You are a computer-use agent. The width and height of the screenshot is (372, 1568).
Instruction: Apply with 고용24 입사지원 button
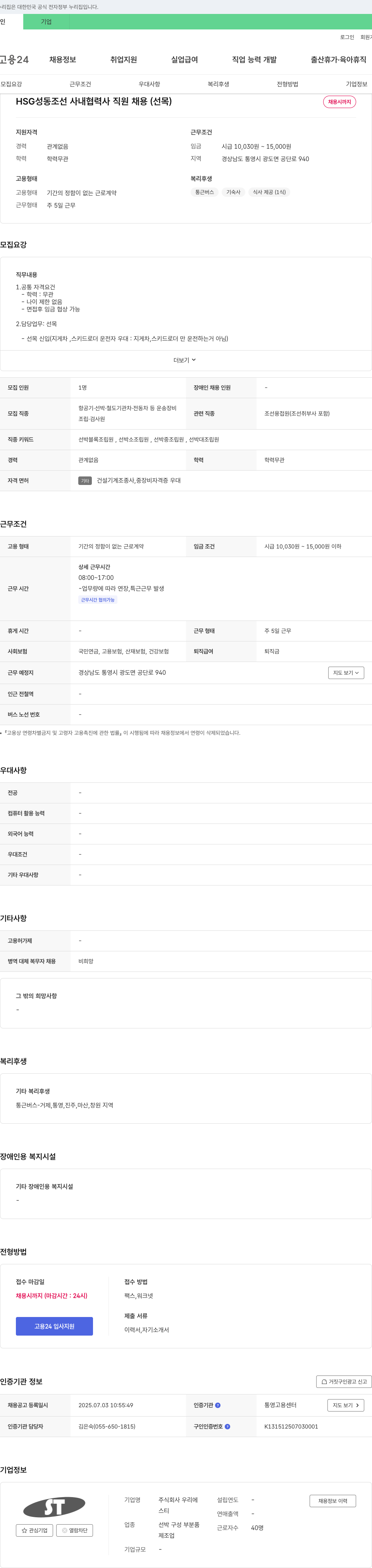[x=54, y=1326]
